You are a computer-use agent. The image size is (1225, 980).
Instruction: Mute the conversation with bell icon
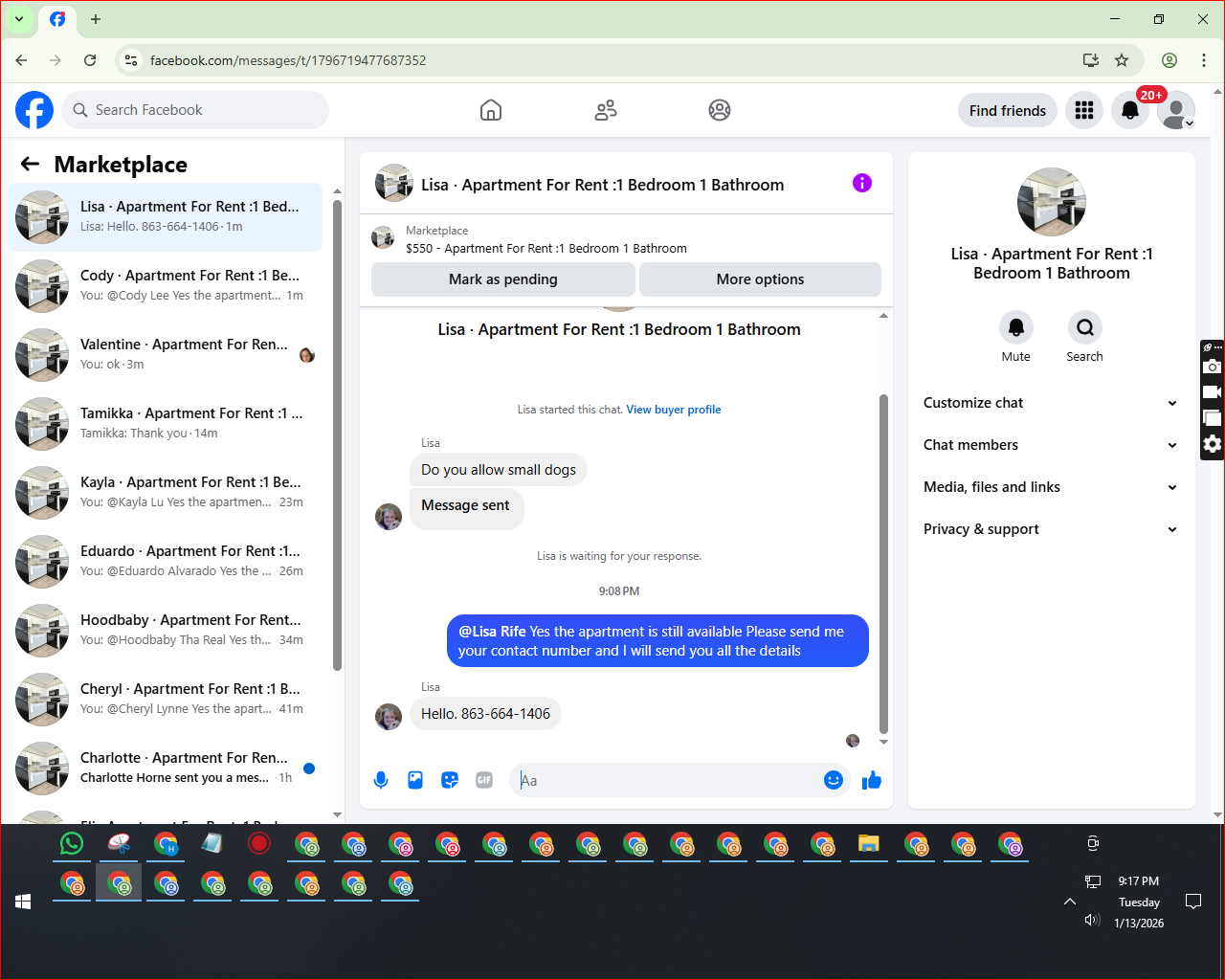1016,327
